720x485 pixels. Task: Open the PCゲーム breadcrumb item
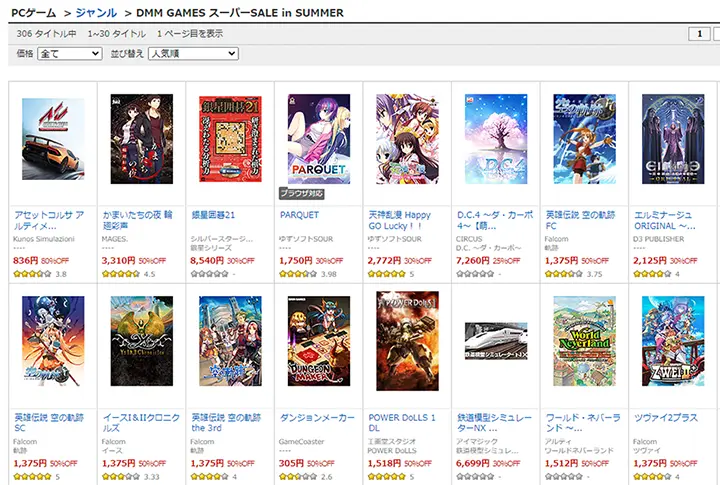[x=34, y=13]
